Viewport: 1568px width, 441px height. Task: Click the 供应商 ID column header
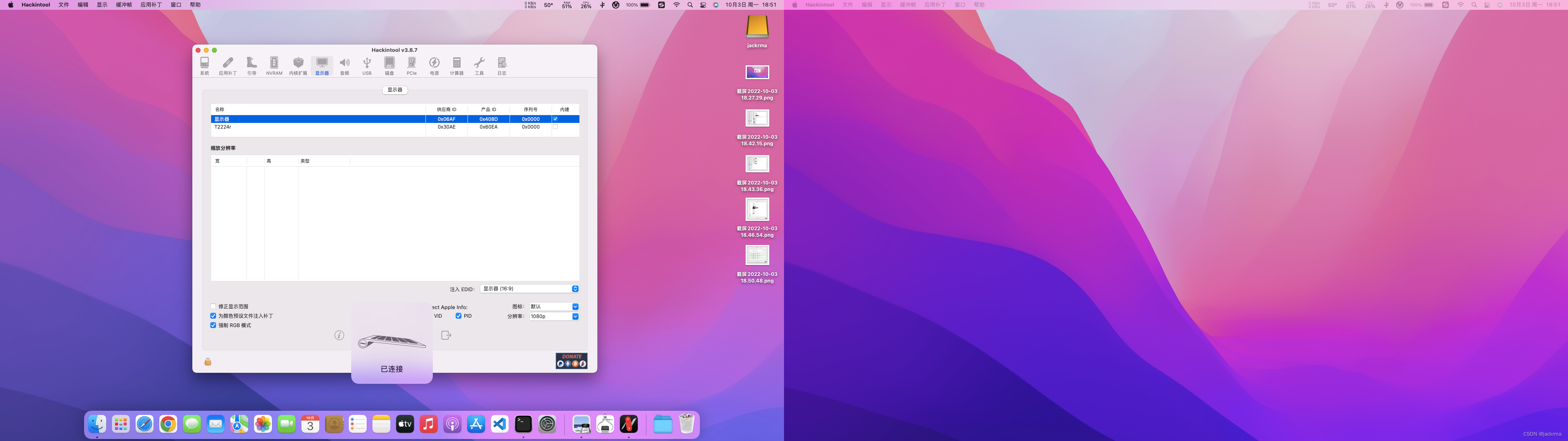[x=446, y=110]
